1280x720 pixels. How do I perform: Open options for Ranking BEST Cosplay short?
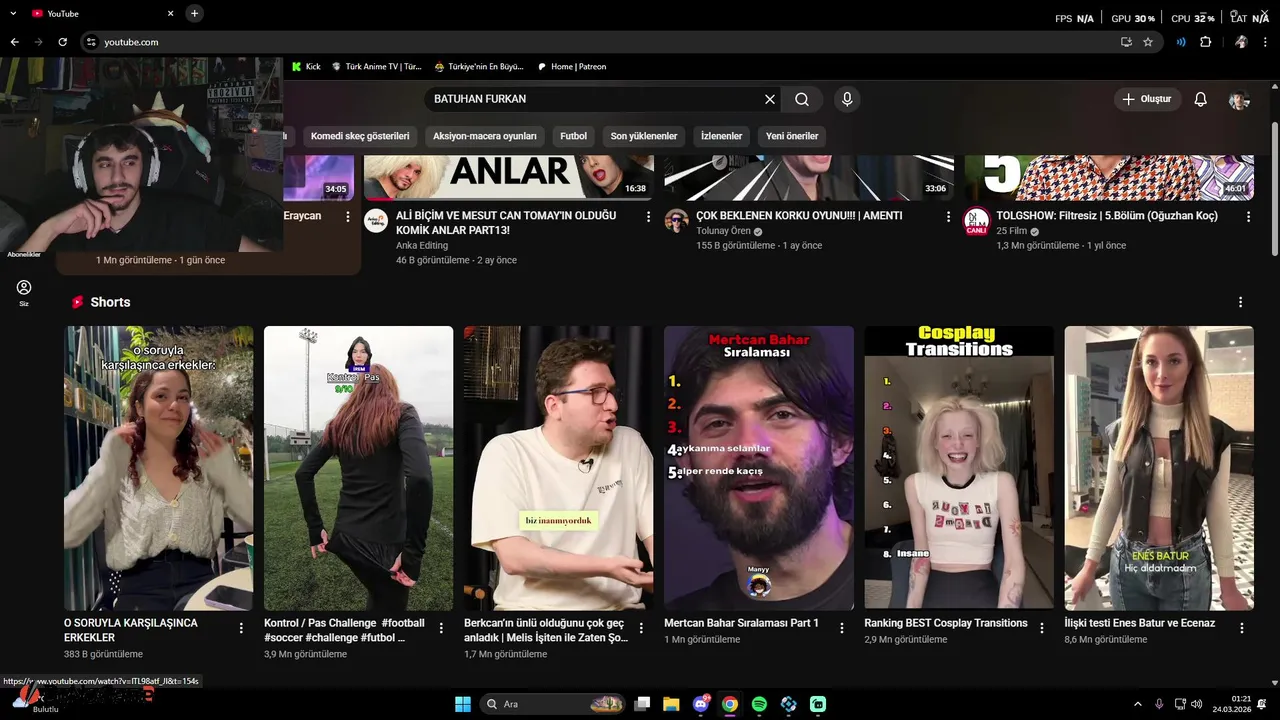[x=1041, y=628]
